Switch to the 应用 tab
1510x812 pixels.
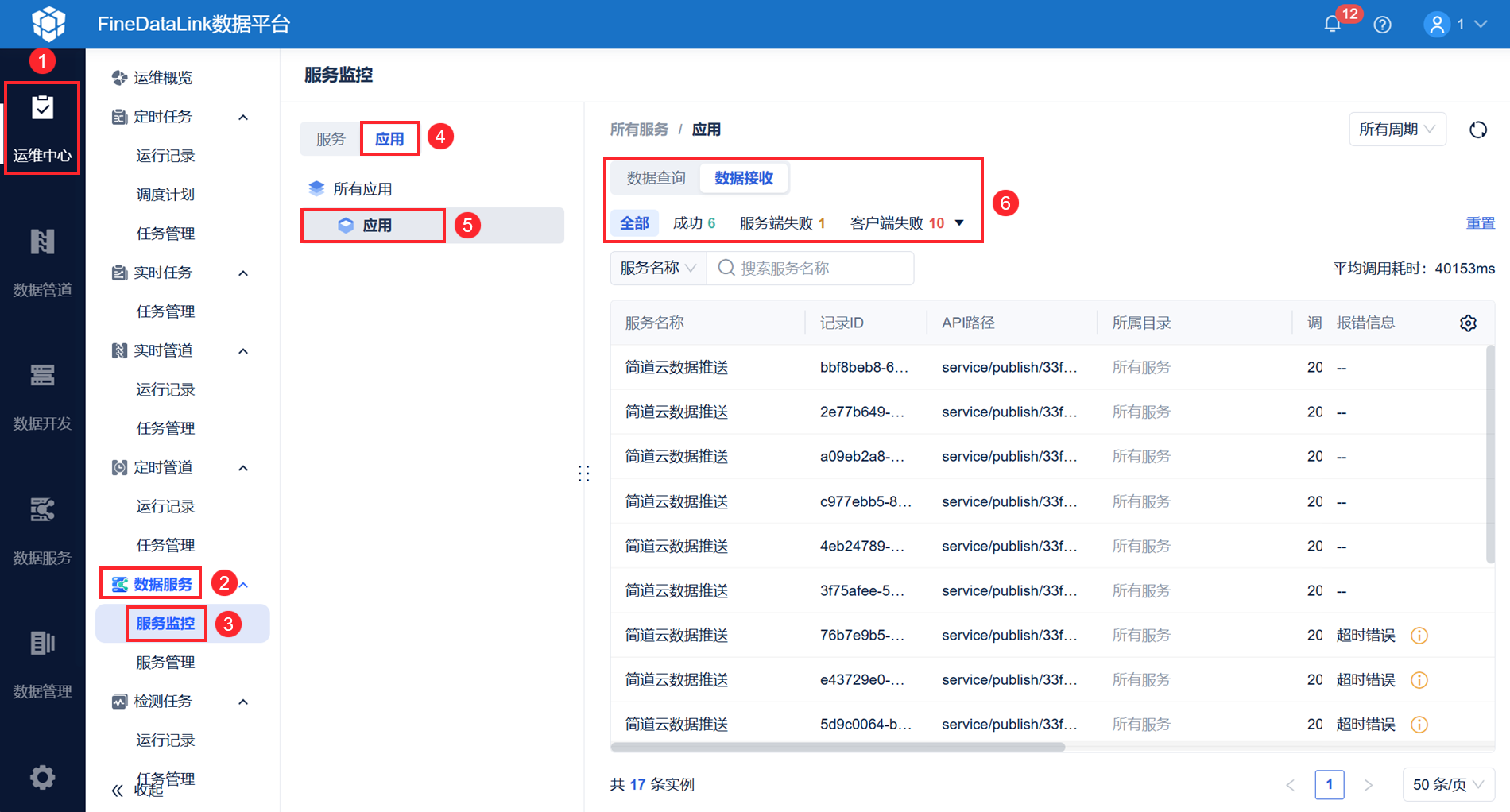coord(389,139)
